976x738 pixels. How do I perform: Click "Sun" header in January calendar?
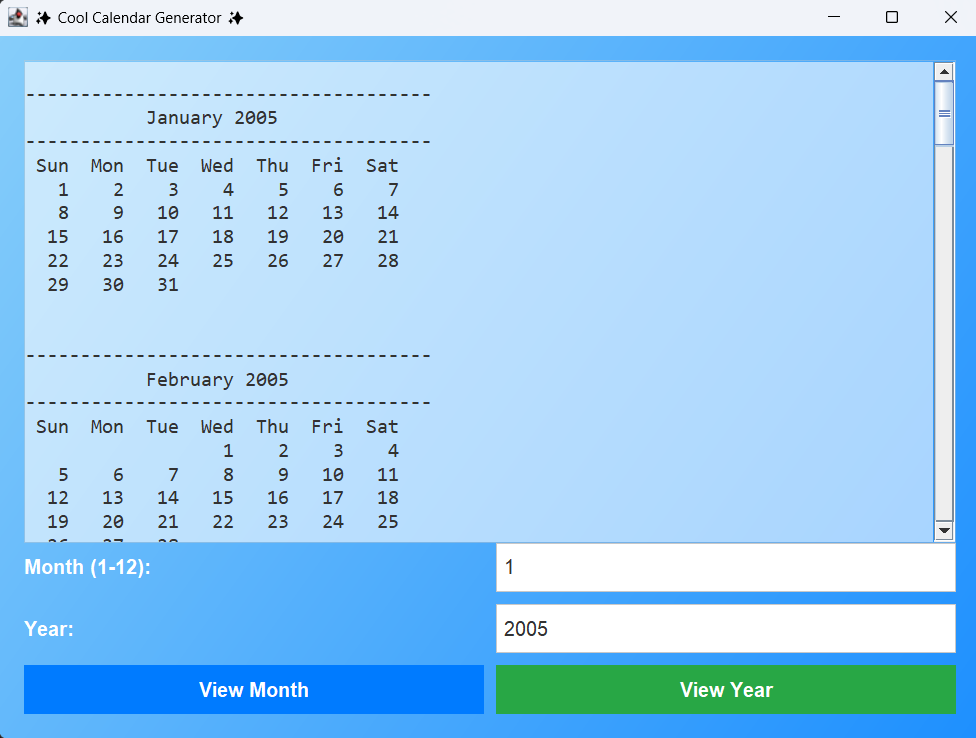[52, 166]
